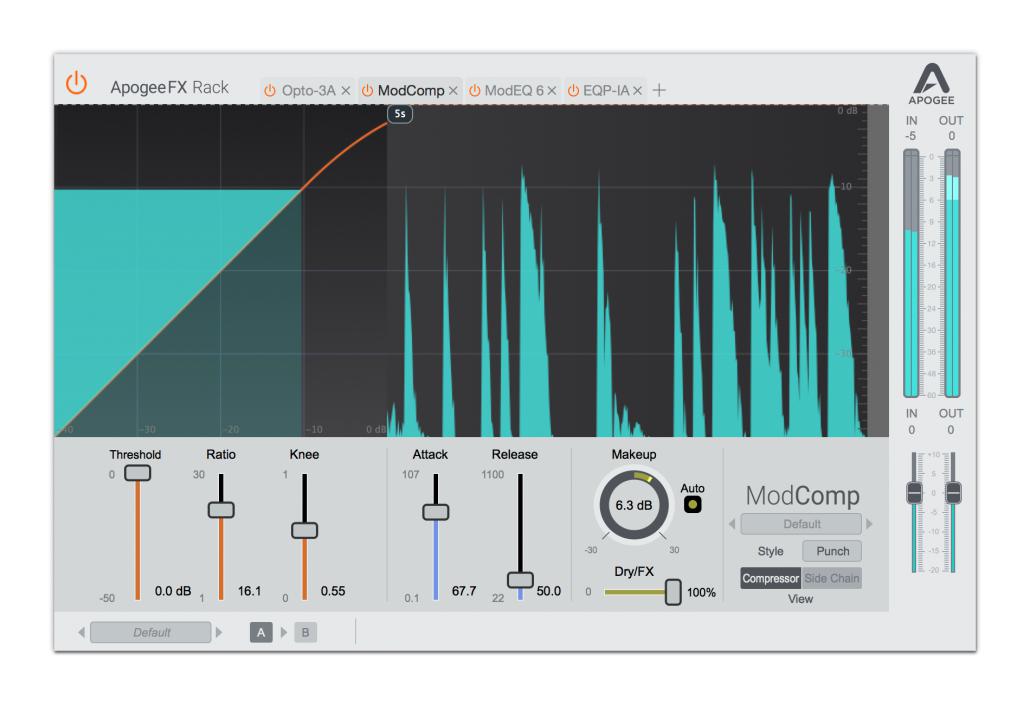The height and width of the screenshot is (705, 1030).
Task: Toggle the EQP-IA tab power icon
Action: pyautogui.click(x=574, y=90)
